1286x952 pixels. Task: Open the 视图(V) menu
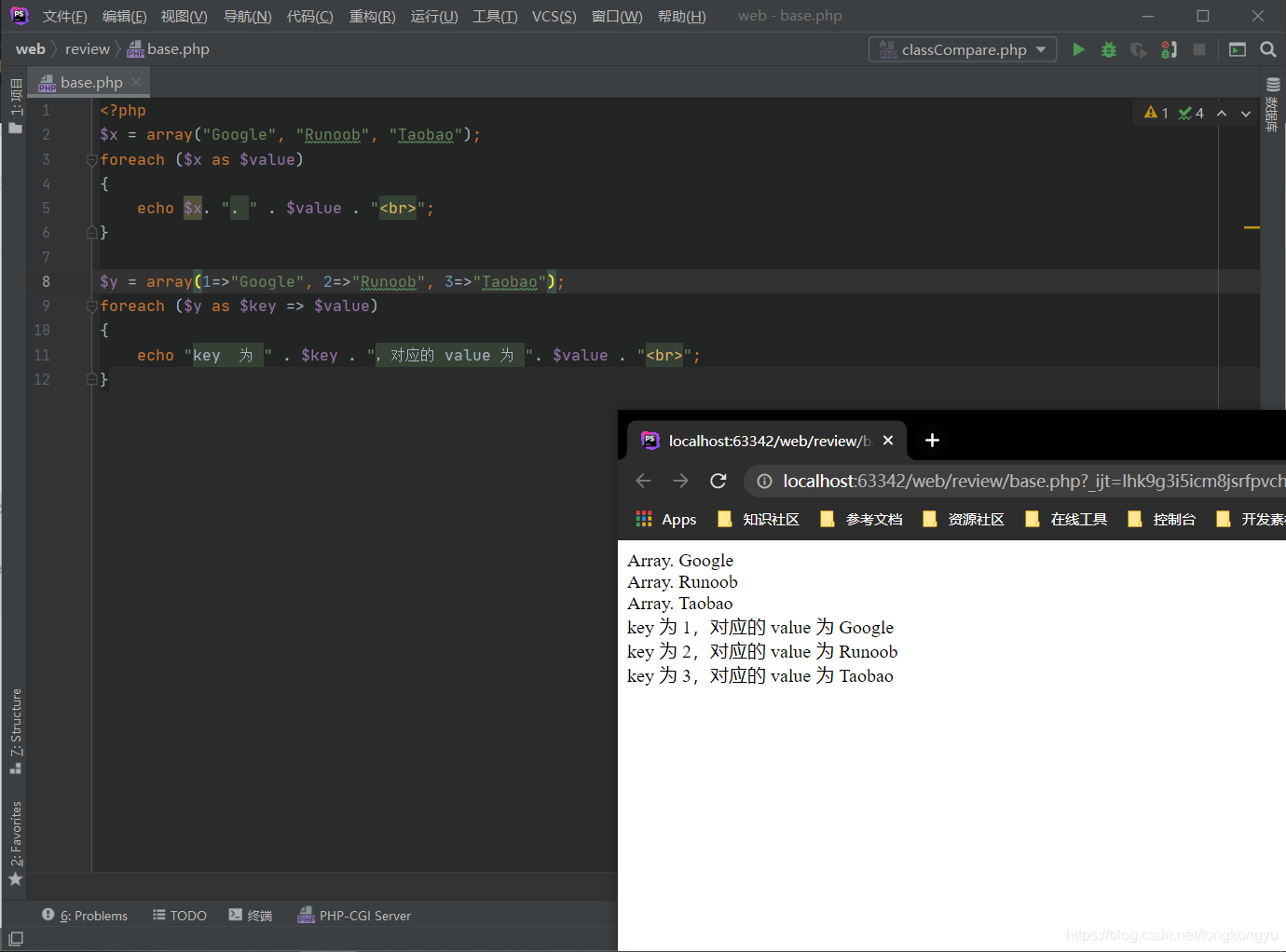[x=184, y=17]
